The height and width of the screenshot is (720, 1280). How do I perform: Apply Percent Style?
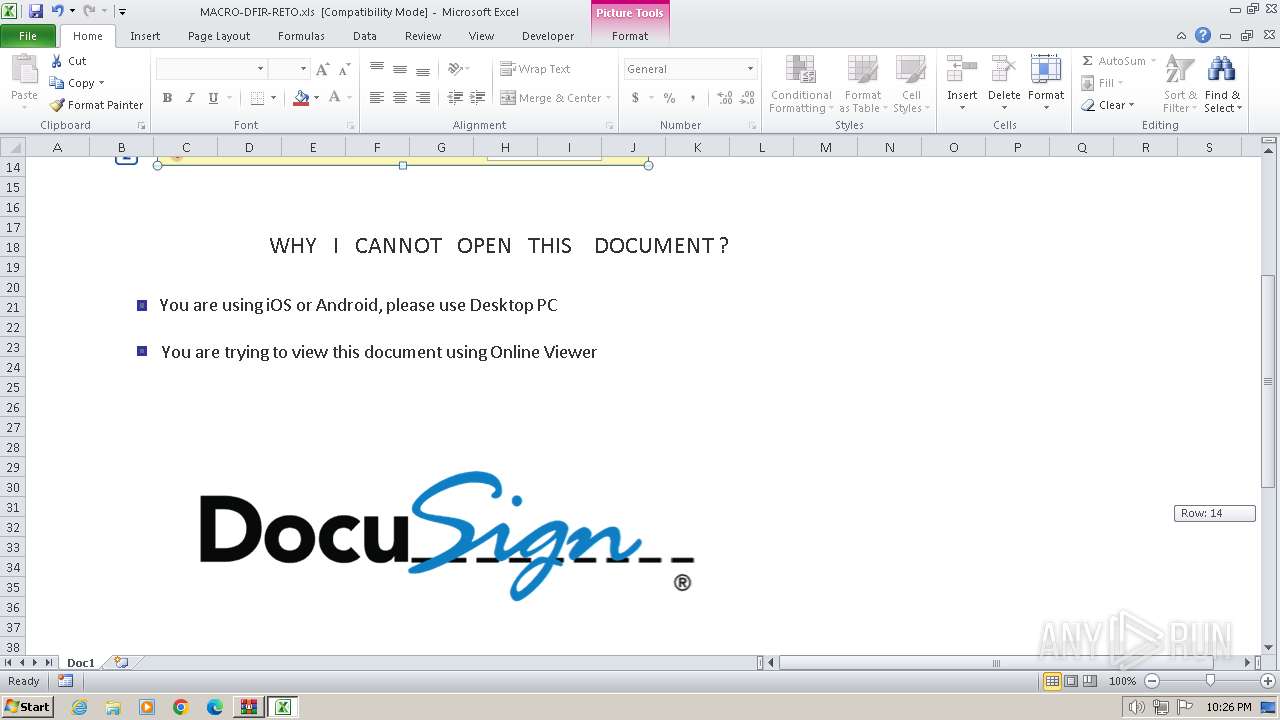click(669, 98)
